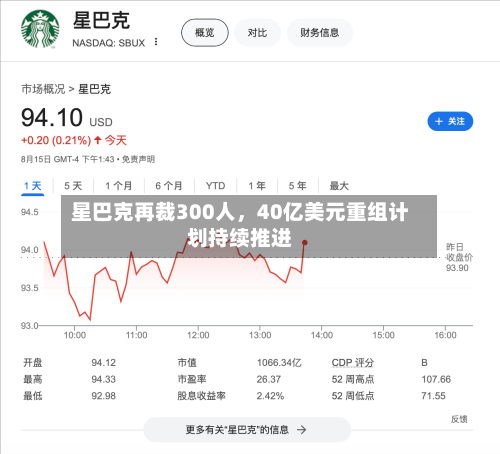Click the 星巴克 breadcrumb entry
The image size is (500, 454).
point(94,89)
